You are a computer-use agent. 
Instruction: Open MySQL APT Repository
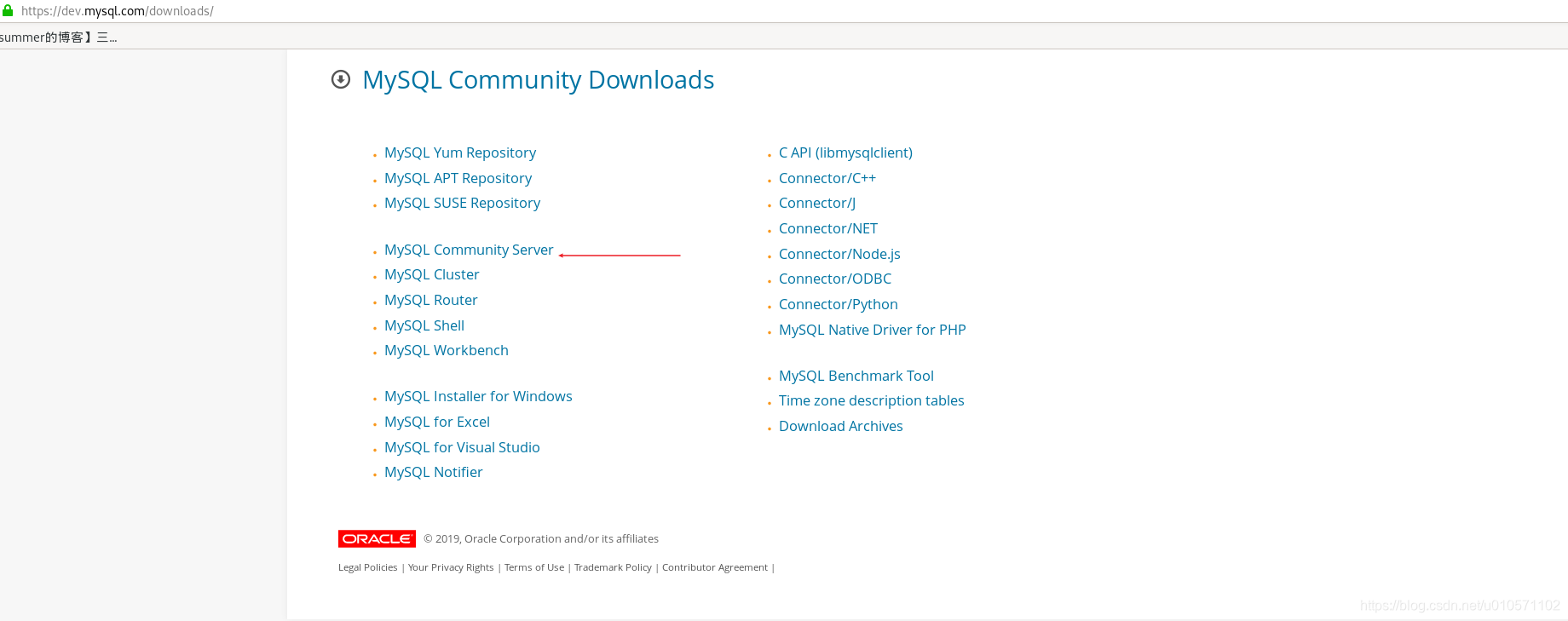click(458, 178)
